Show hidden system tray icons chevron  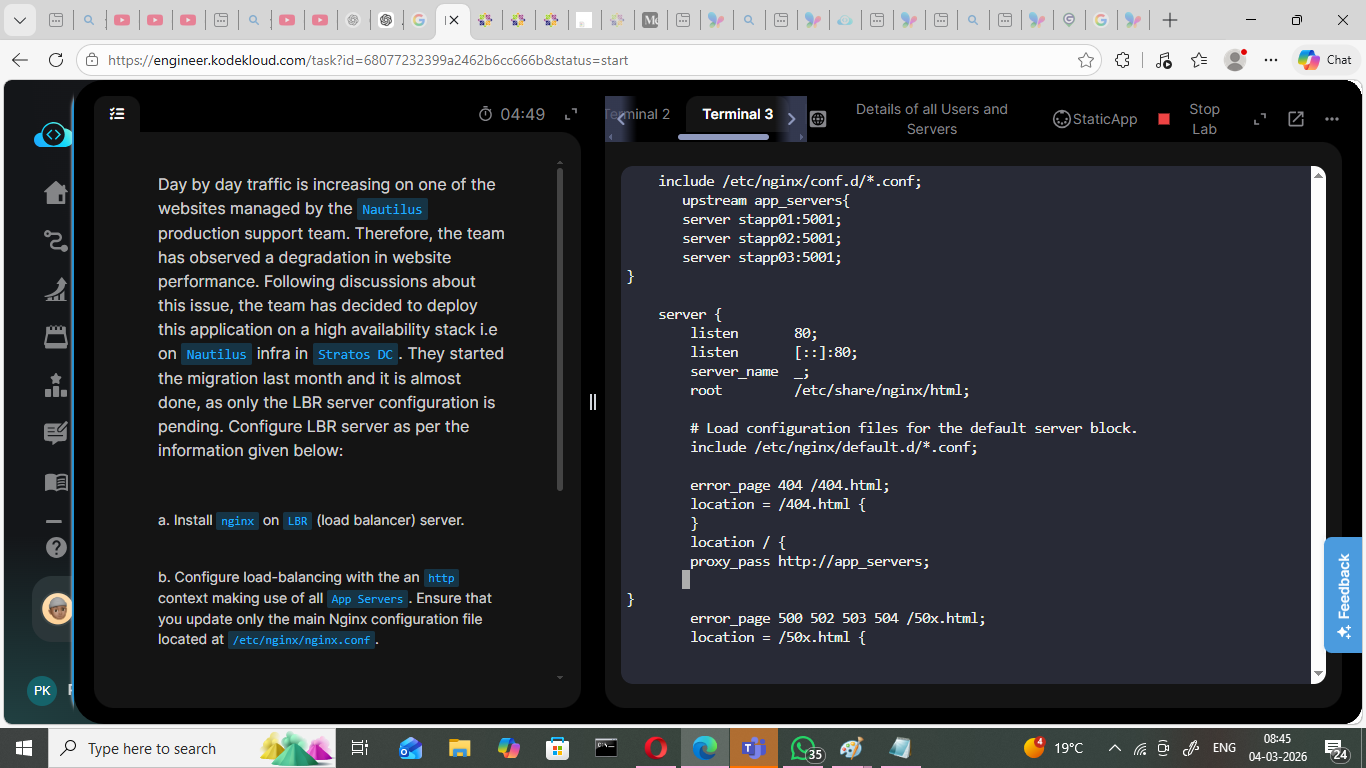pyautogui.click(x=1115, y=748)
